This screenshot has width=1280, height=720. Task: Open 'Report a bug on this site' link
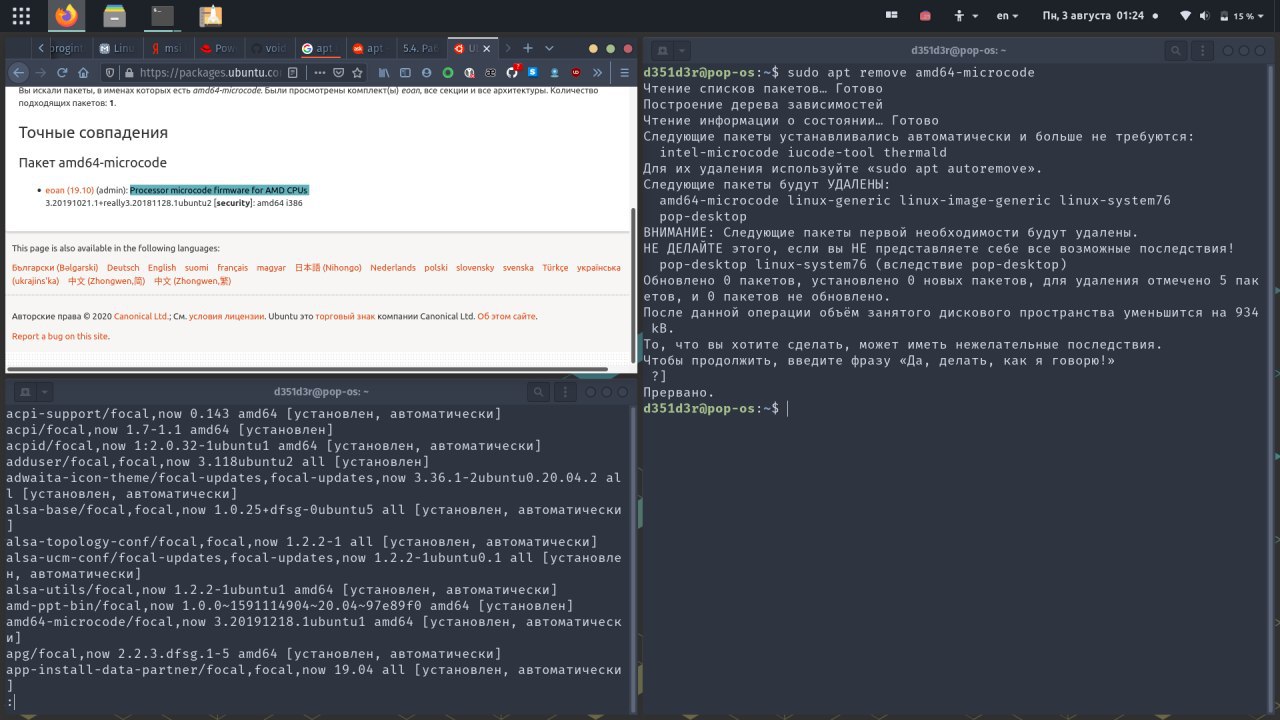tap(60, 336)
